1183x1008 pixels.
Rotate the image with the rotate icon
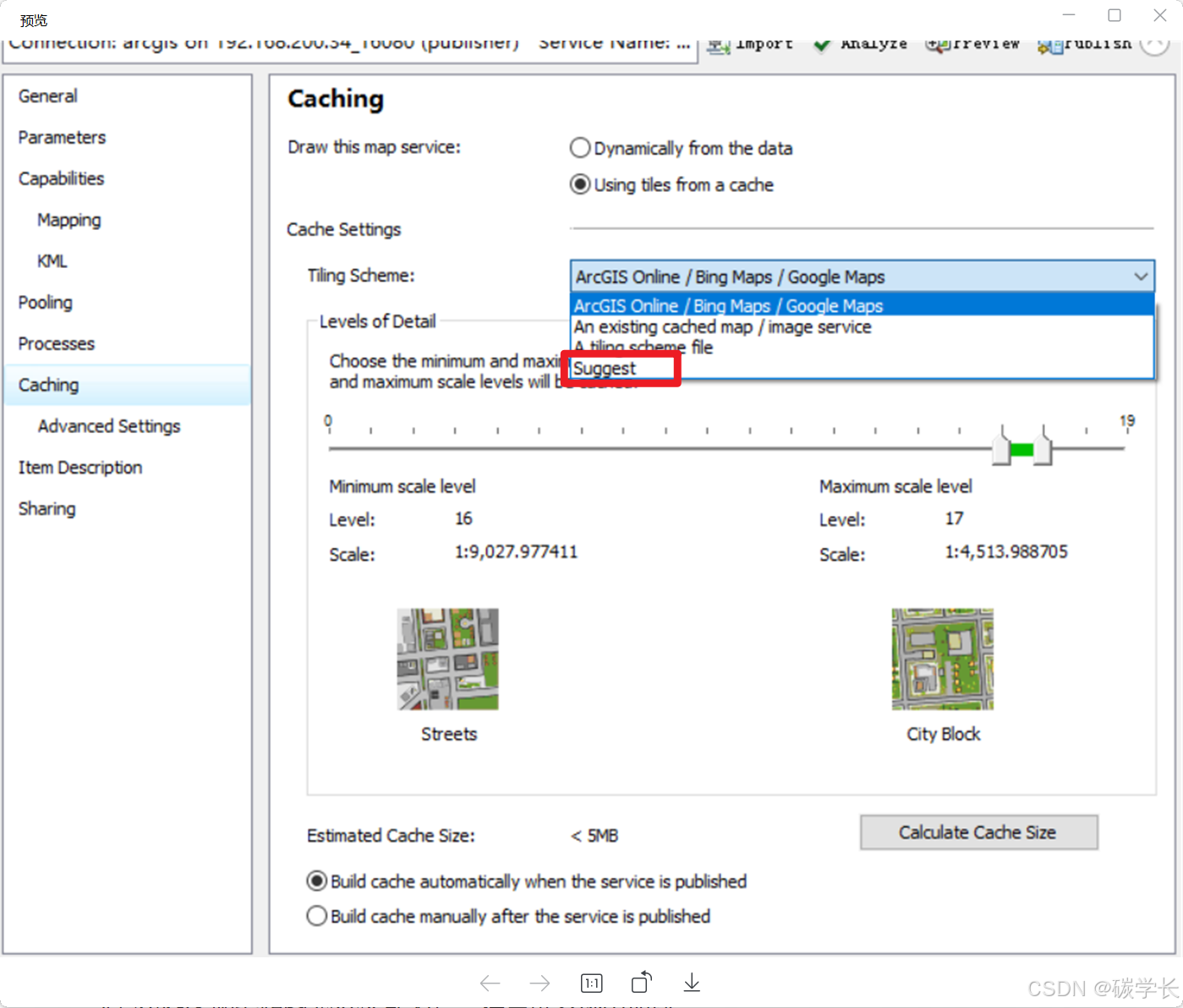coord(642,983)
